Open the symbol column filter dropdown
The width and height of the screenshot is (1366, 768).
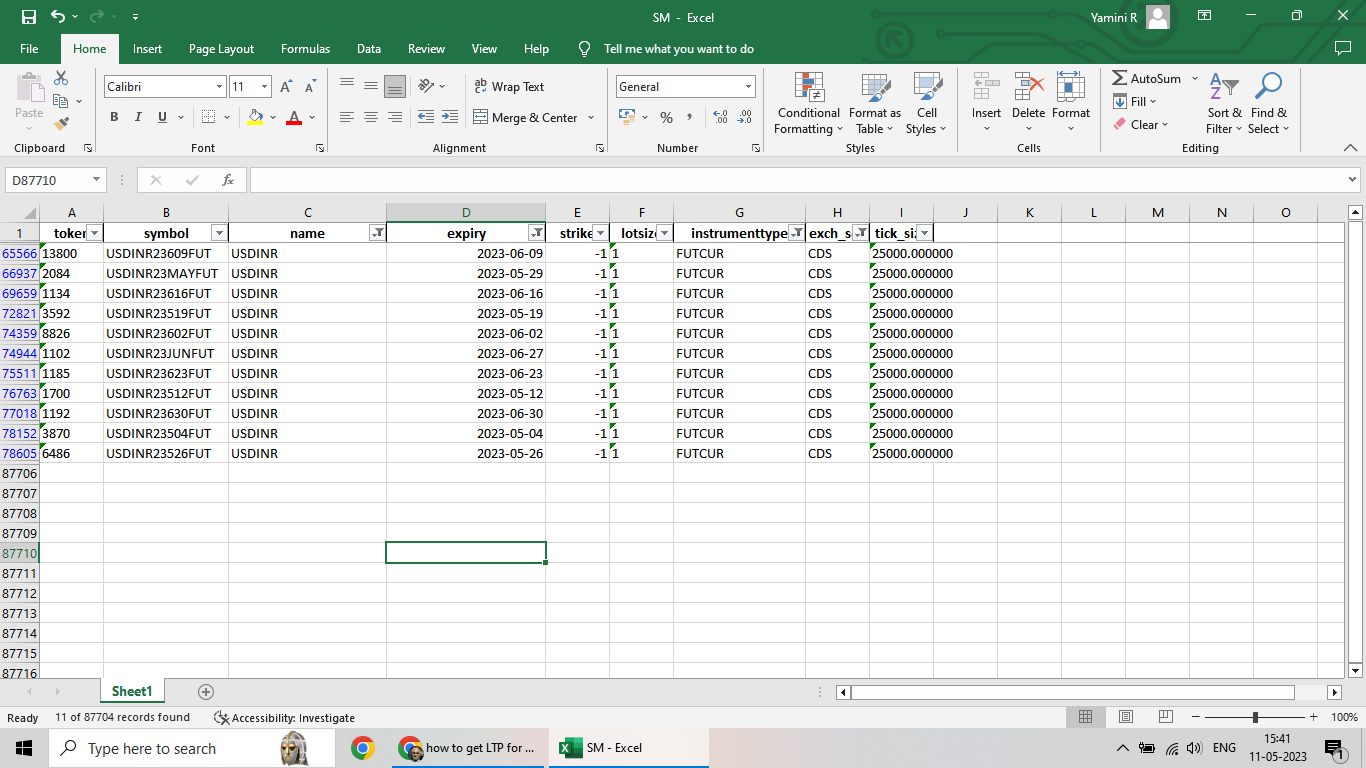coord(220,233)
